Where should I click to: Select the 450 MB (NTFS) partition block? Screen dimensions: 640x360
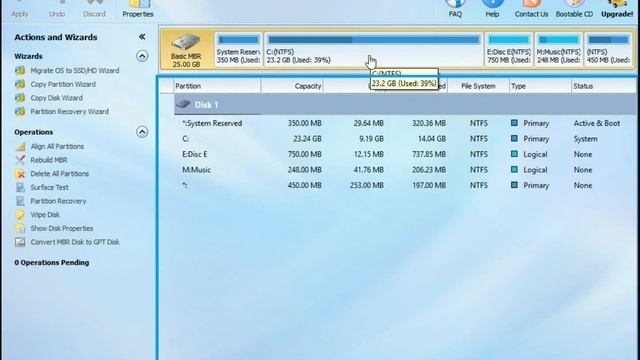[x=609, y=50]
